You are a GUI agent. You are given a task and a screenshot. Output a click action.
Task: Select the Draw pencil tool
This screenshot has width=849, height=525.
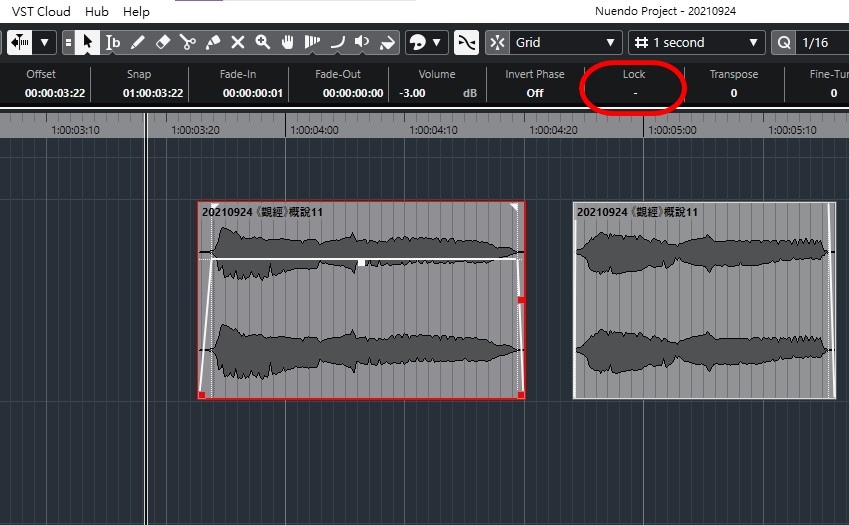pos(138,42)
